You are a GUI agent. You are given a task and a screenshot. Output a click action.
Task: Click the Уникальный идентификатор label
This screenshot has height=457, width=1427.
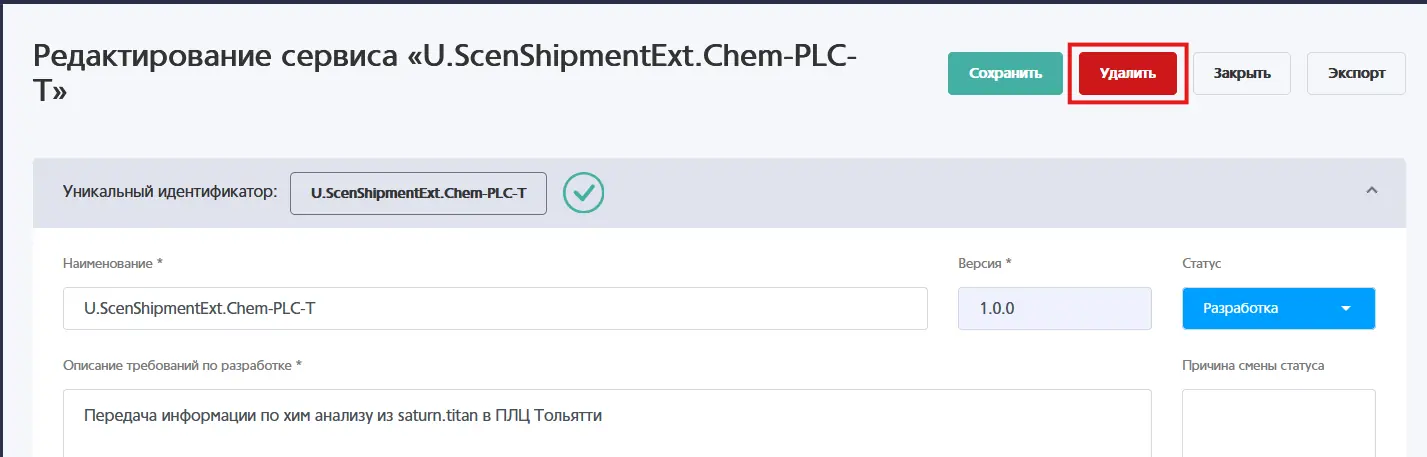click(170, 192)
